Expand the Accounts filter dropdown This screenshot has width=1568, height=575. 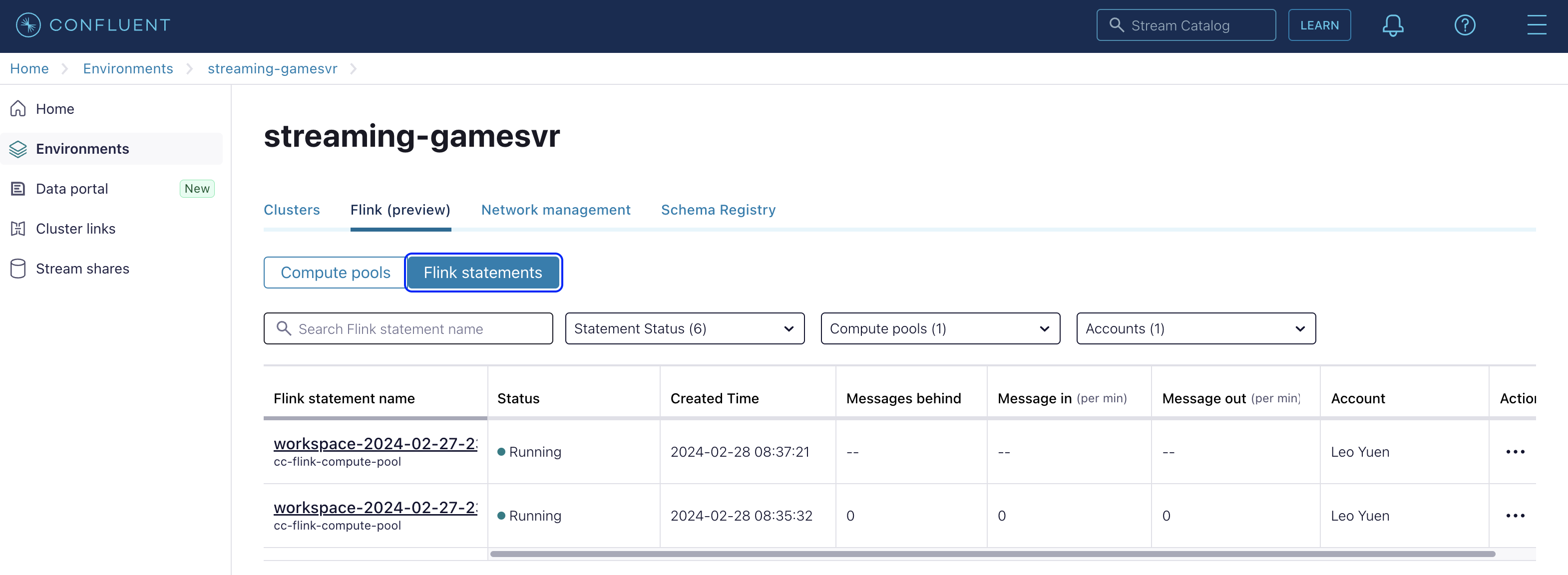(x=1195, y=328)
